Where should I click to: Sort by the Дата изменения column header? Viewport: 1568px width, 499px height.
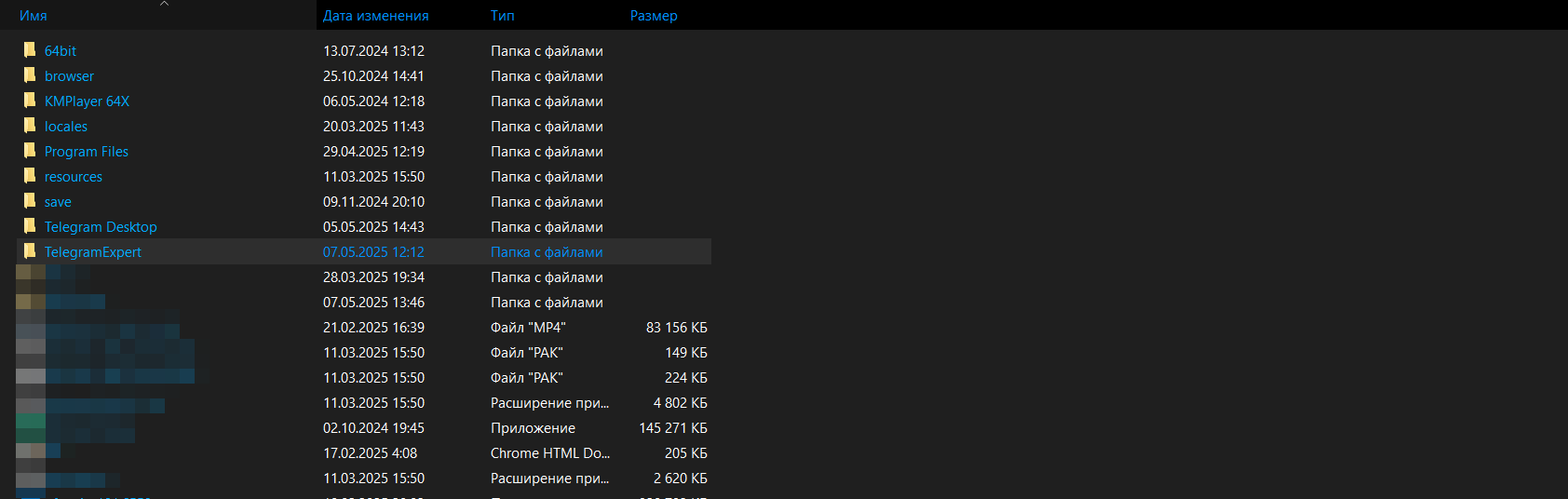pyautogui.click(x=375, y=16)
